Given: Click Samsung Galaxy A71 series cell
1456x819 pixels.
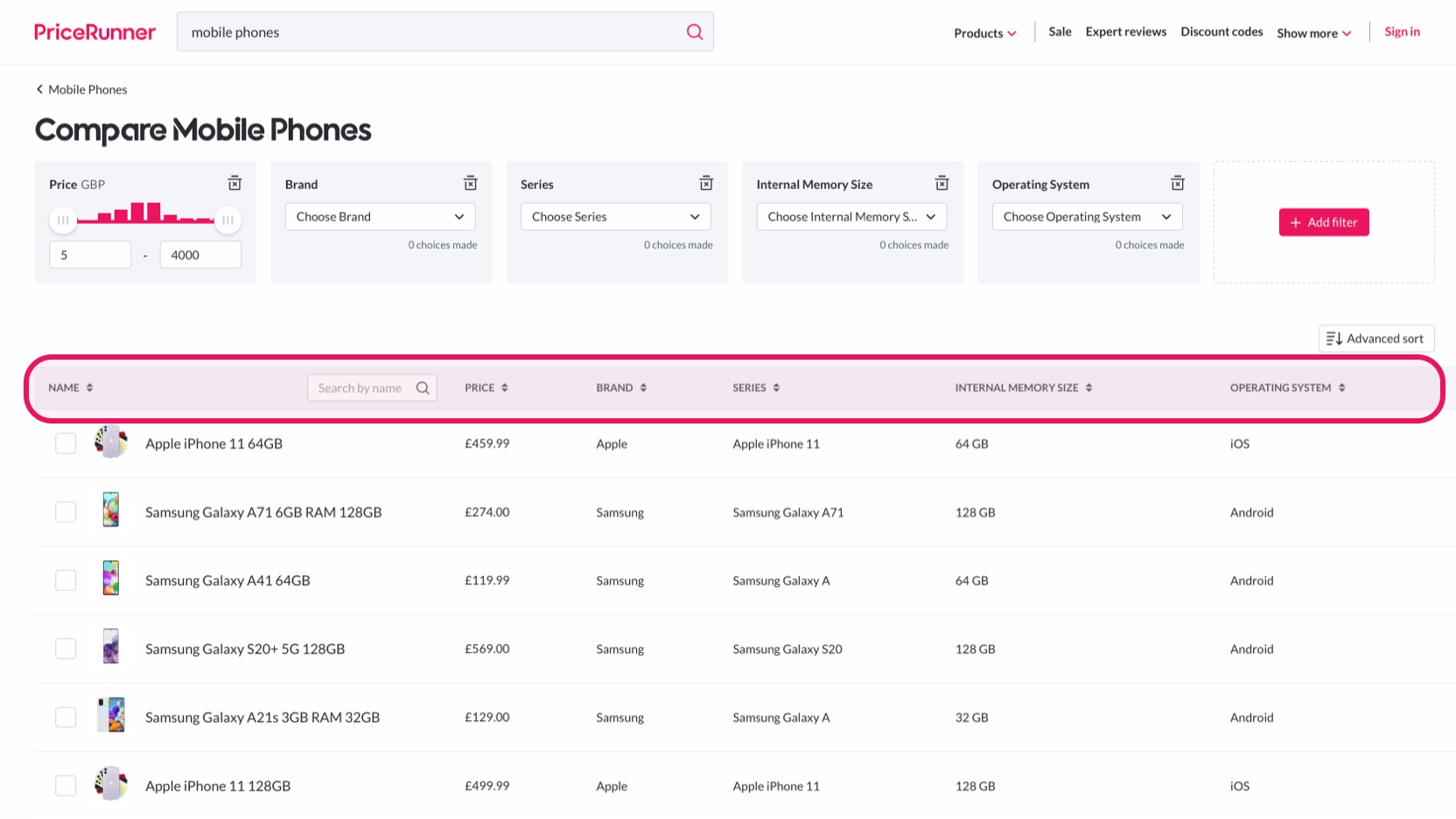Looking at the screenshot, I should [x=788, y=512].
